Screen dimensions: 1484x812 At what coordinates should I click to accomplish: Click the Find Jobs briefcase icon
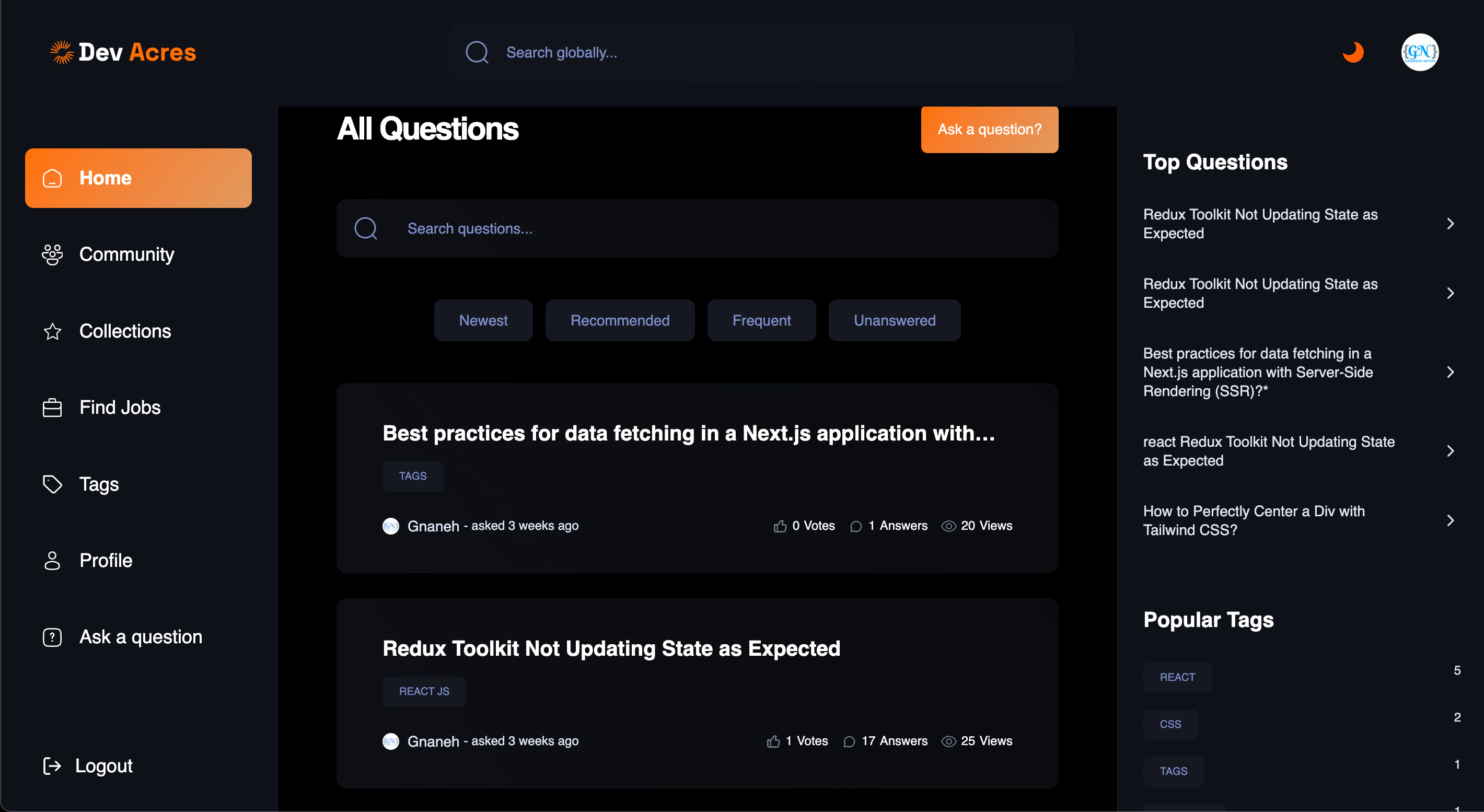[x=52, y=408]
